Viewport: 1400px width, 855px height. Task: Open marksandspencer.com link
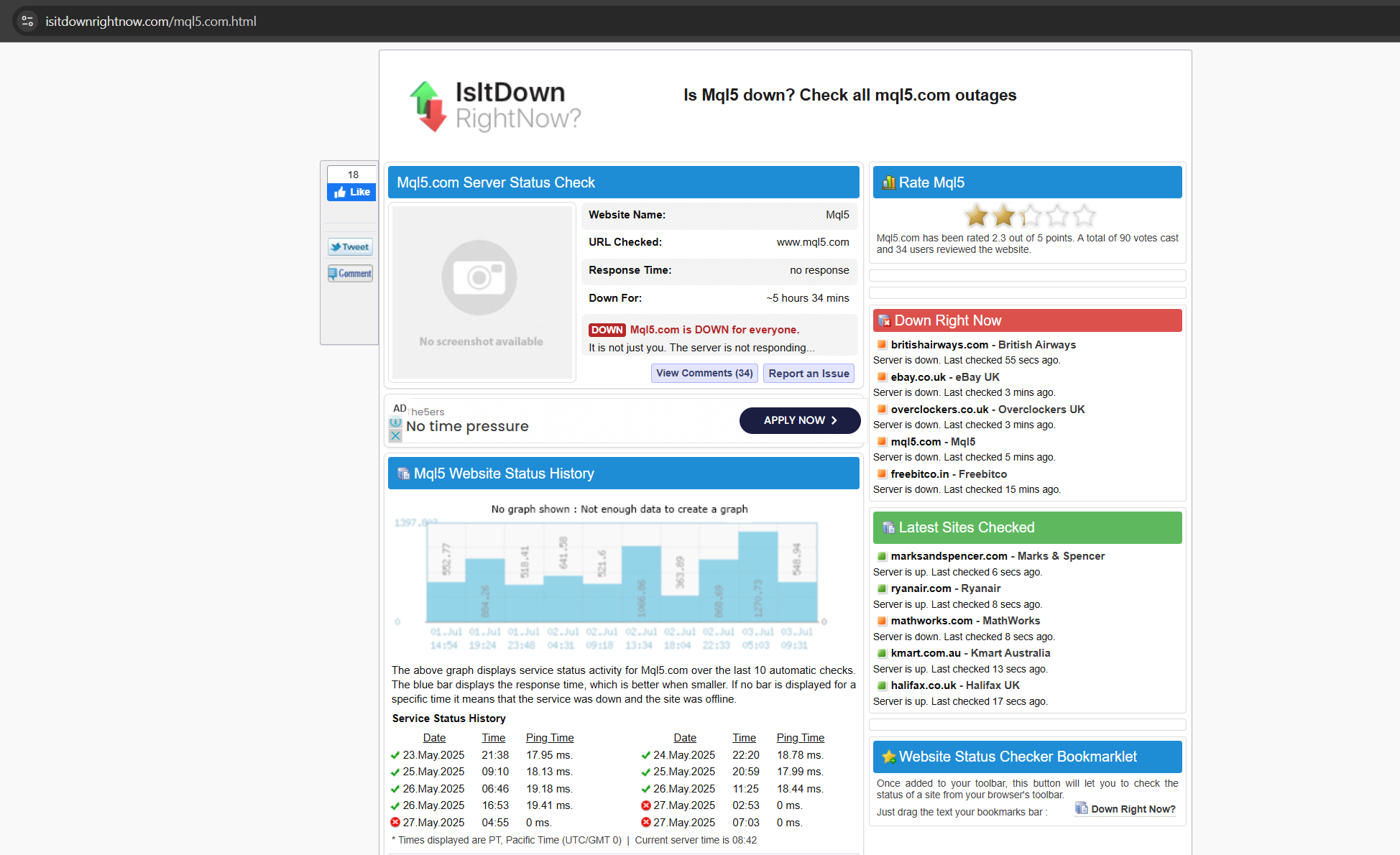pos(949,556)
